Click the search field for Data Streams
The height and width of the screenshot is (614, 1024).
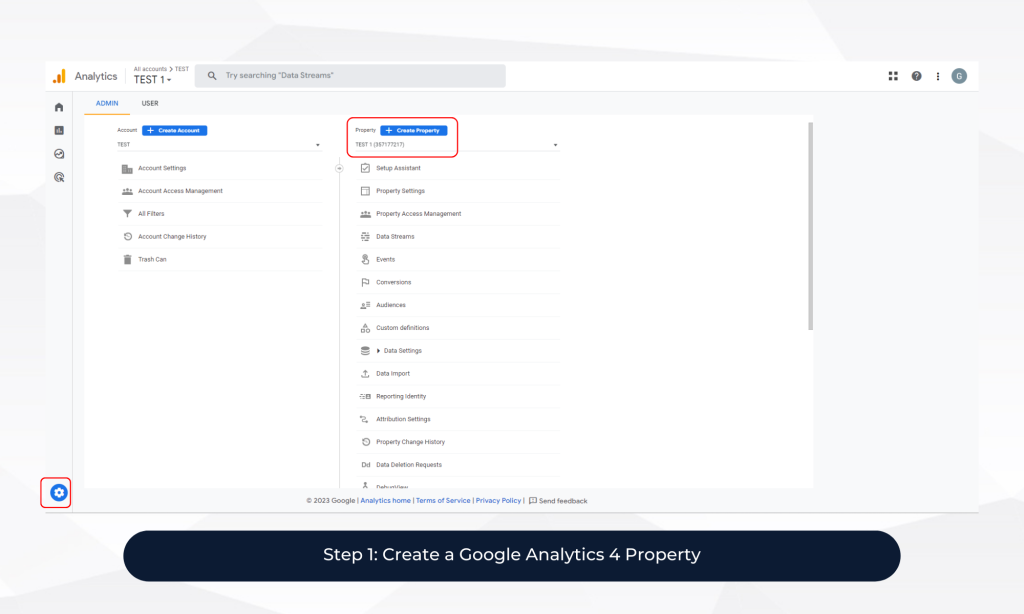tap(350, 76)
